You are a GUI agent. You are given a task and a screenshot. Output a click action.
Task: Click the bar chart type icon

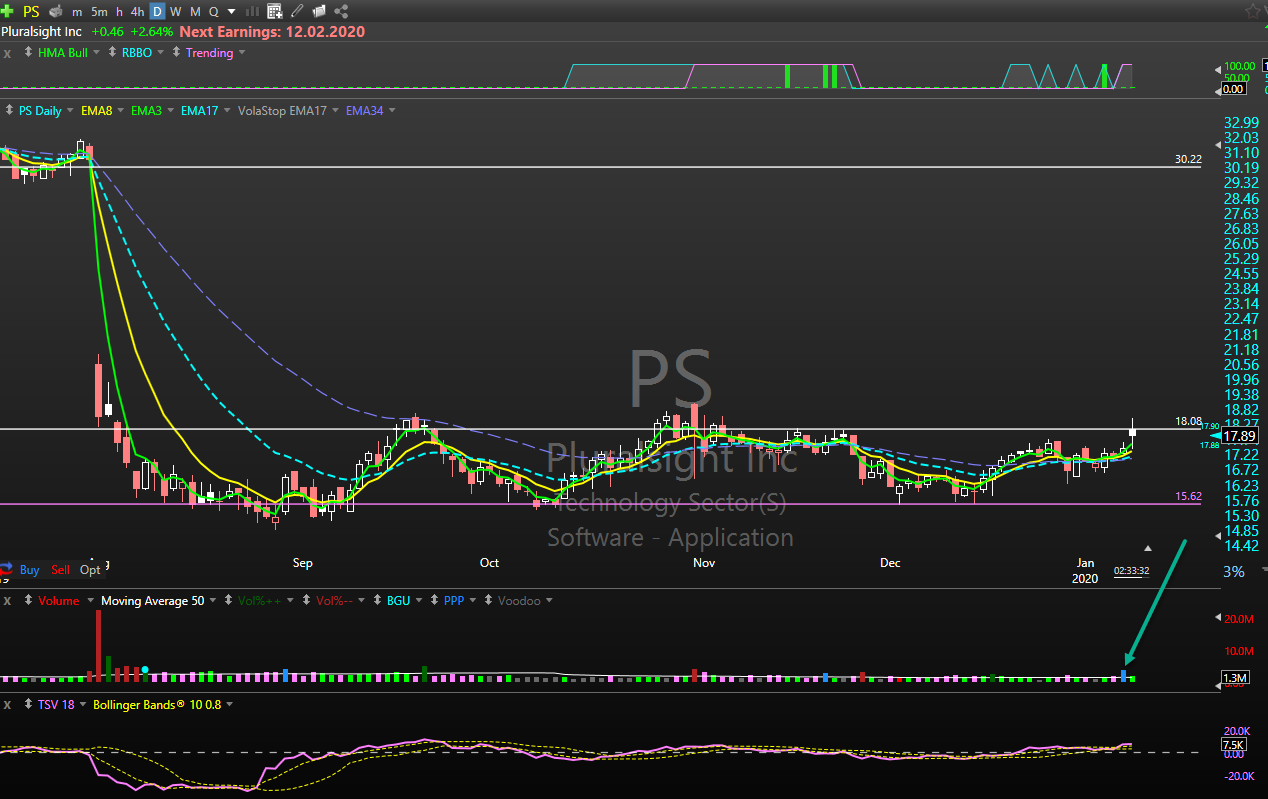click(x=252, y=12)
